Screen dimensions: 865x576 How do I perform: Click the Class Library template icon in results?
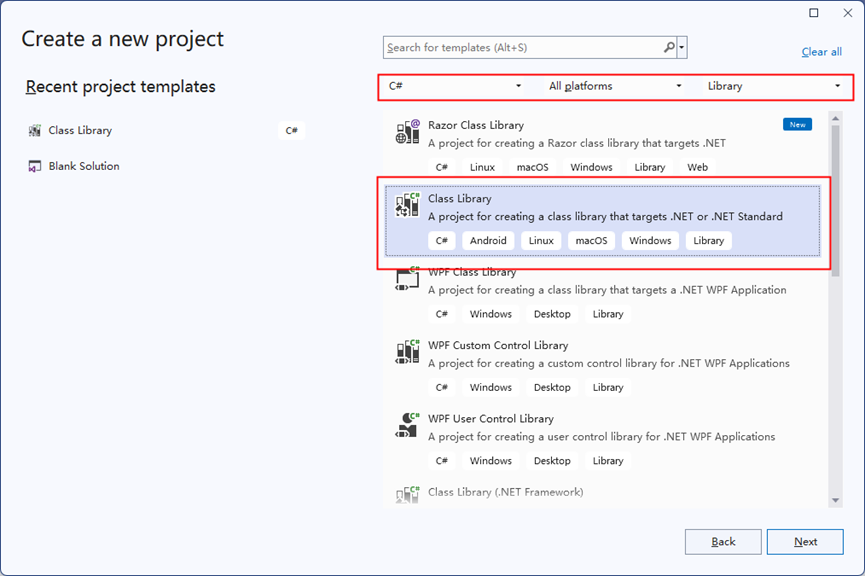click(x=408, y=205)
